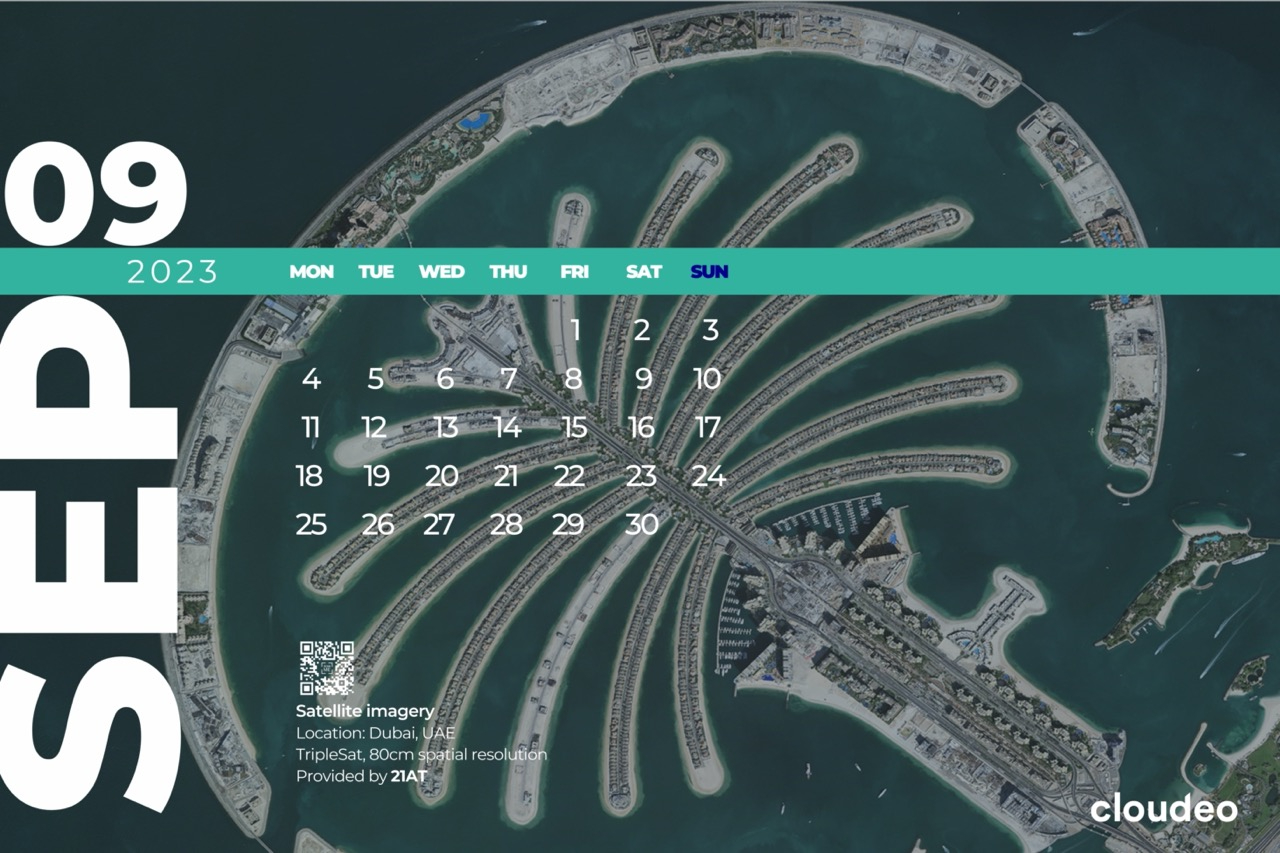Image resolution: width=1280 pixels, height=853 pixels.
Task: Select day 17 in the grid
Action: [x=707, y=428]
